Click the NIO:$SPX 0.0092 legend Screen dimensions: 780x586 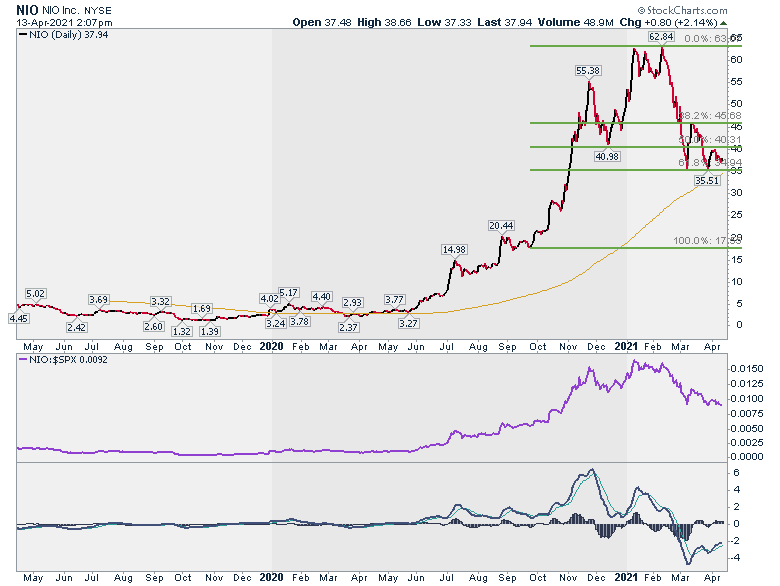(x=63, y=360)
